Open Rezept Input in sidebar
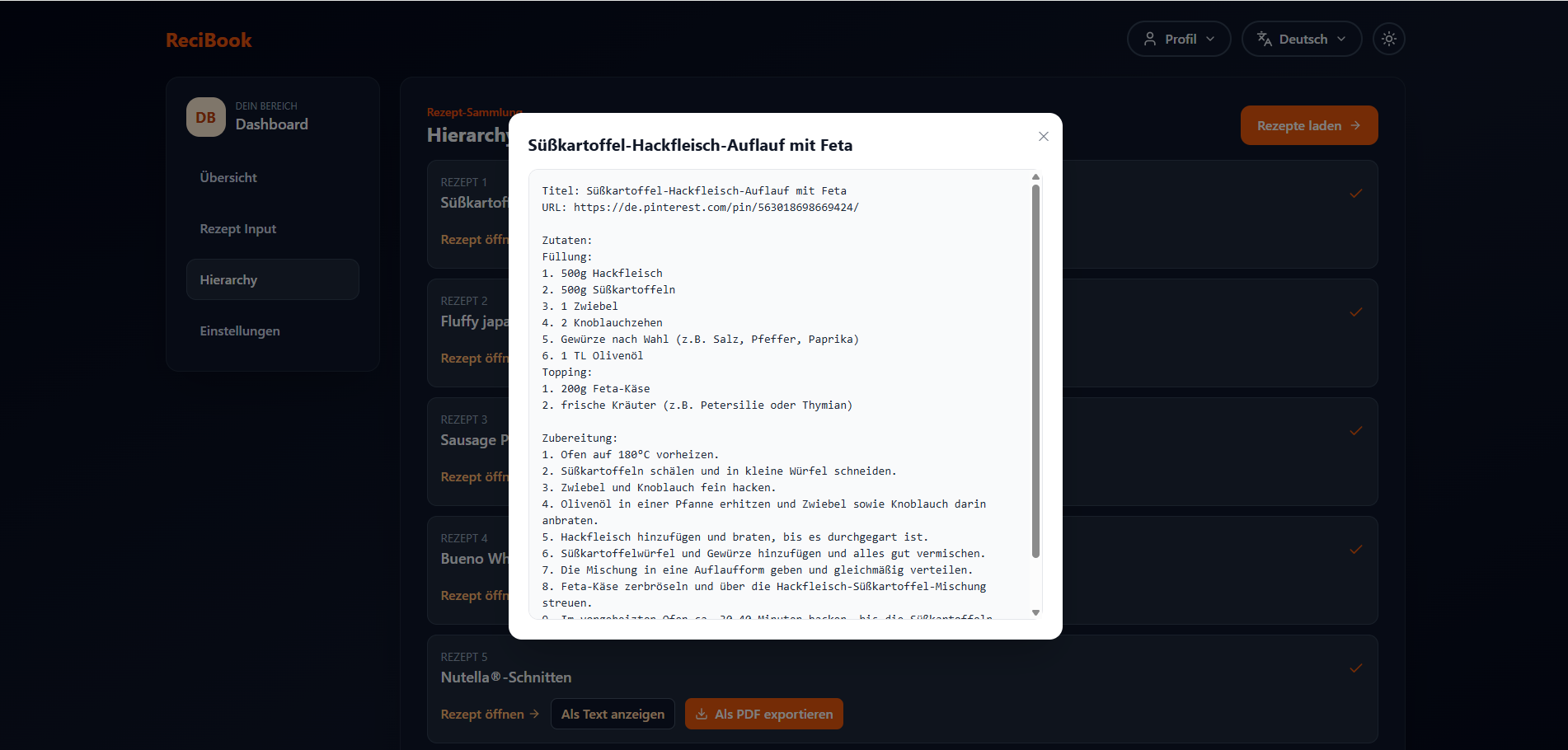The width and height of the screenshot is (1568, 750). (x=272, y=228)
